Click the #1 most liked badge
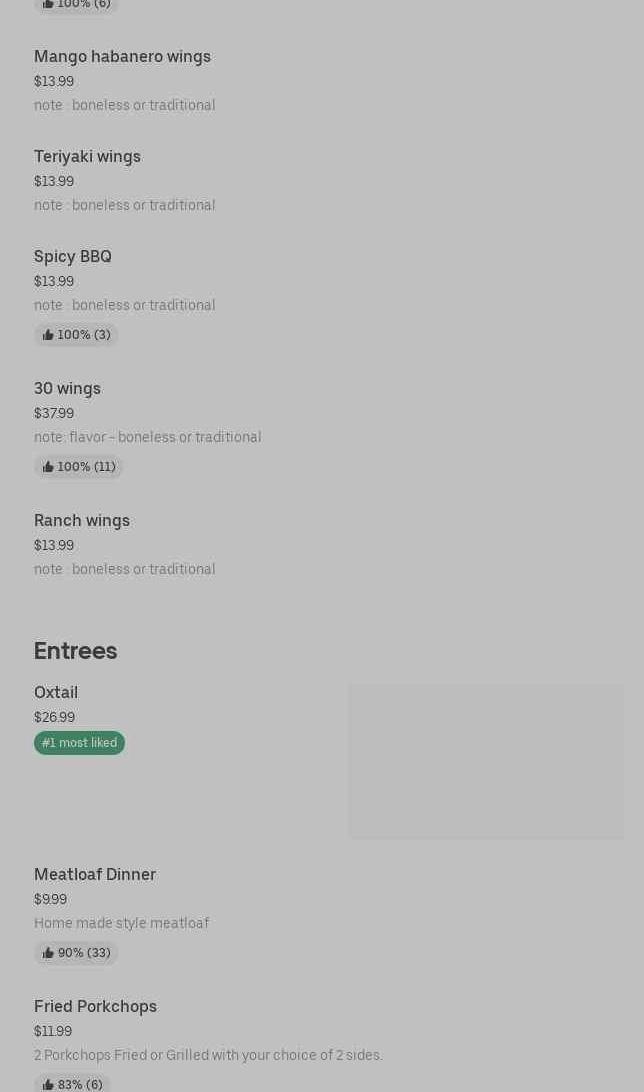 pyautogui.click(x=79, y=743)
